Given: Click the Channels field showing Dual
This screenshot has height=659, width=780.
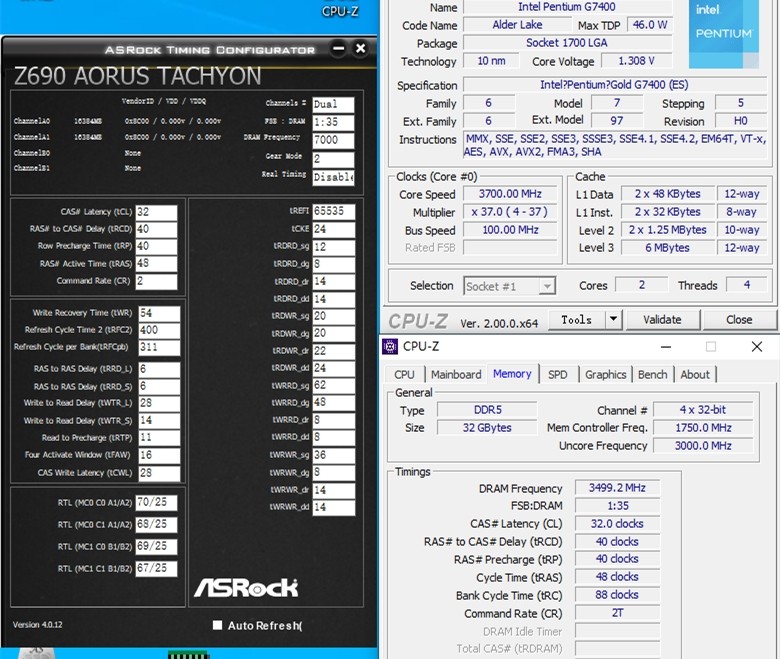Looking at the screenshot, I should pos(333,104).
